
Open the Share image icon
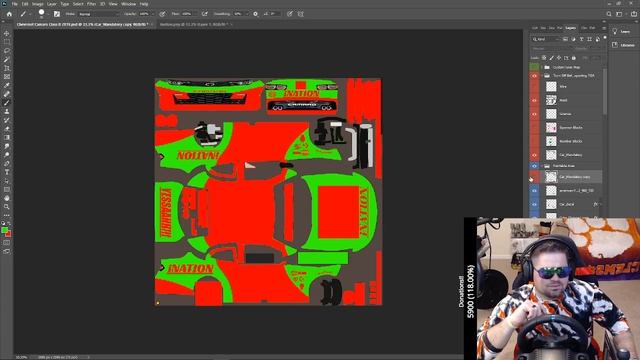click(634, 14)
